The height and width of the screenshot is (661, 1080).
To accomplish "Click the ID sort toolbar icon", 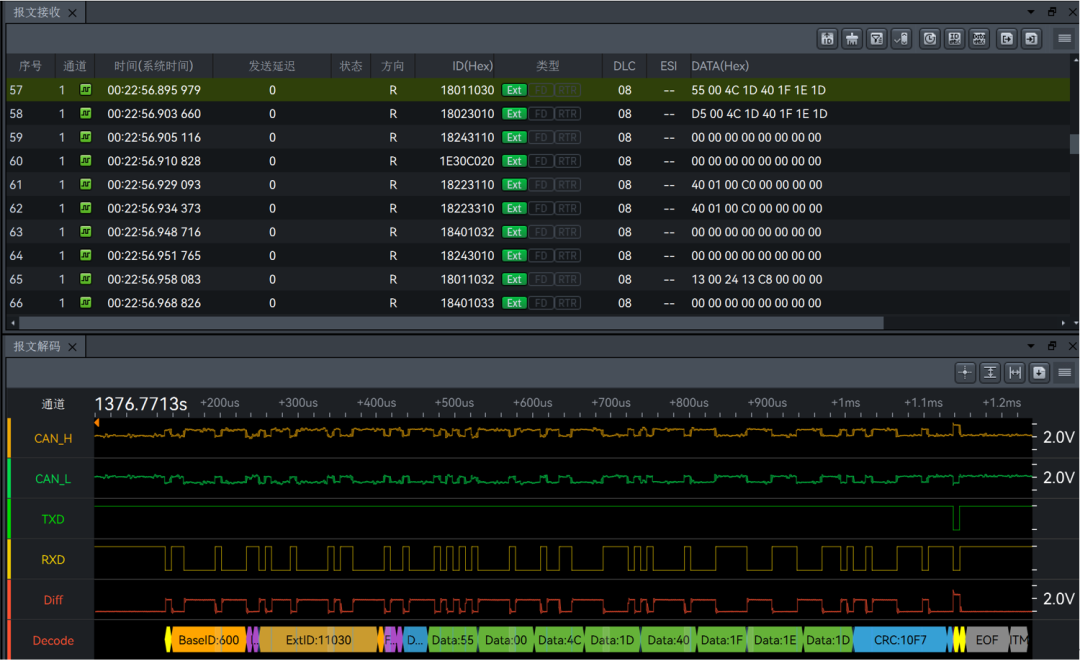I will tap(827, 39).
